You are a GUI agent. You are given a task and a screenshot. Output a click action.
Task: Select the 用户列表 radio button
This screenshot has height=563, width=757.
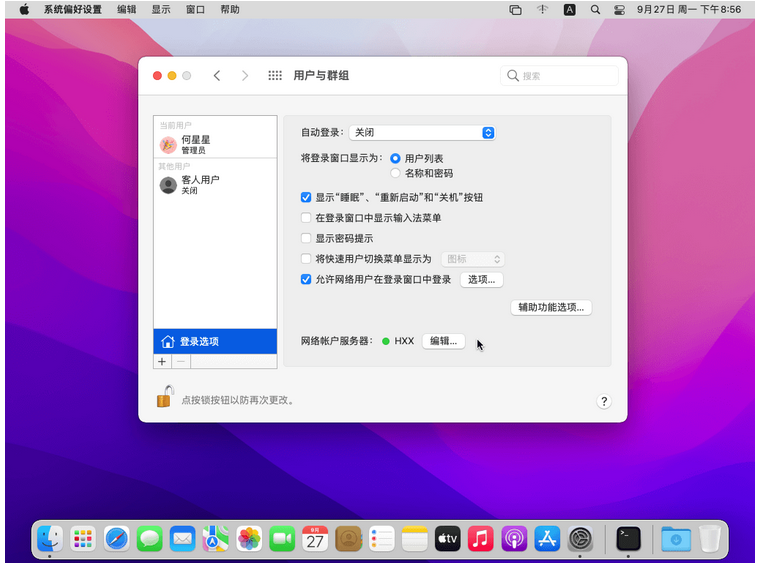point(395,158)
